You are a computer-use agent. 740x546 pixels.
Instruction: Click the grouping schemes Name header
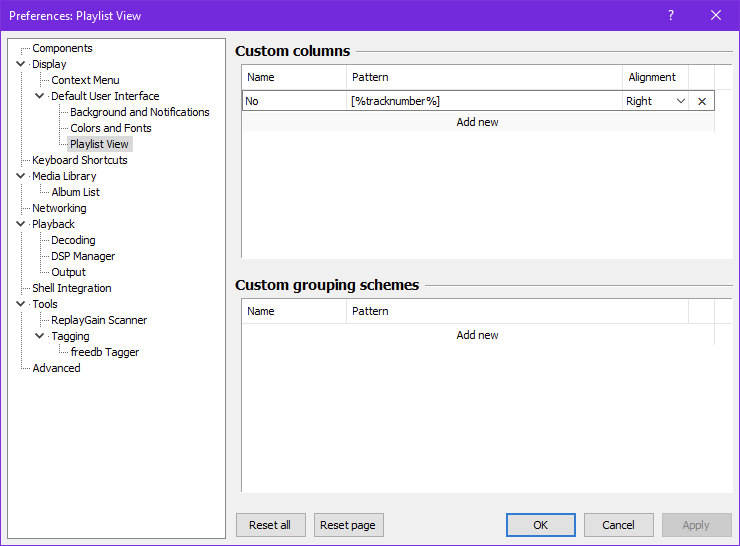[x=294, y=311]
